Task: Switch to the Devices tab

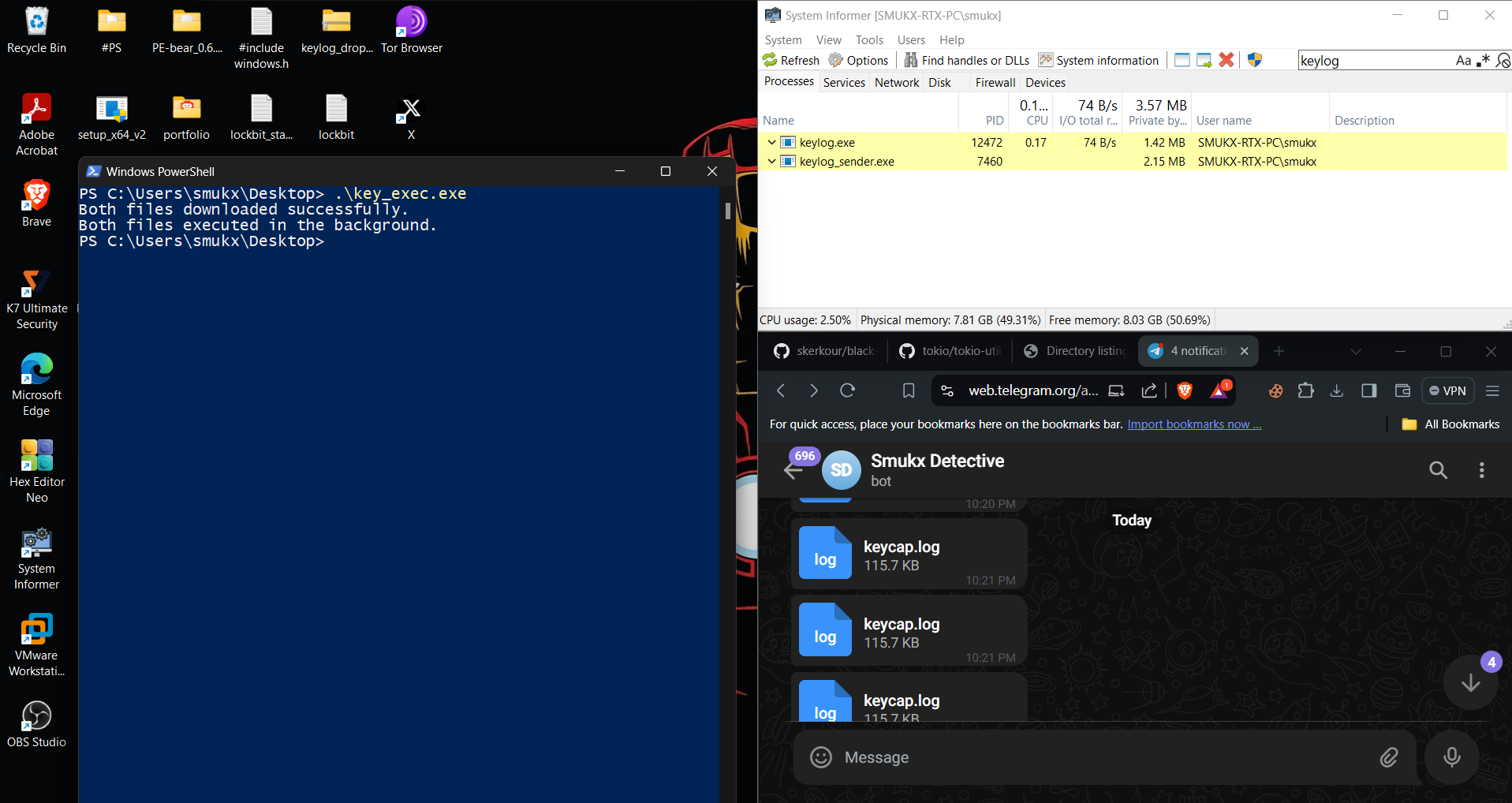Action: pyautogui.click(x=1045, y=82)
